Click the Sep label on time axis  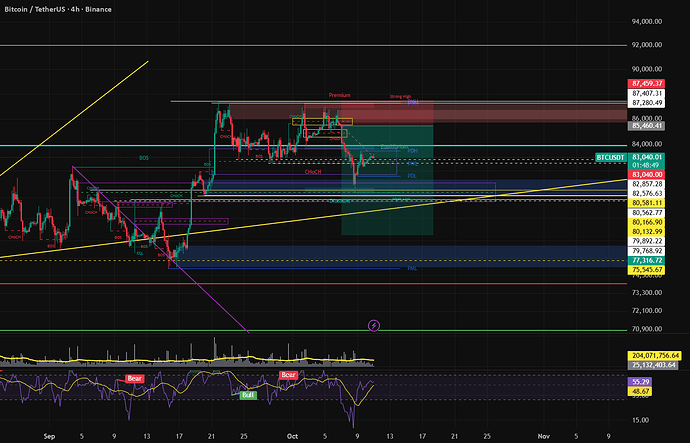(49, 436)
